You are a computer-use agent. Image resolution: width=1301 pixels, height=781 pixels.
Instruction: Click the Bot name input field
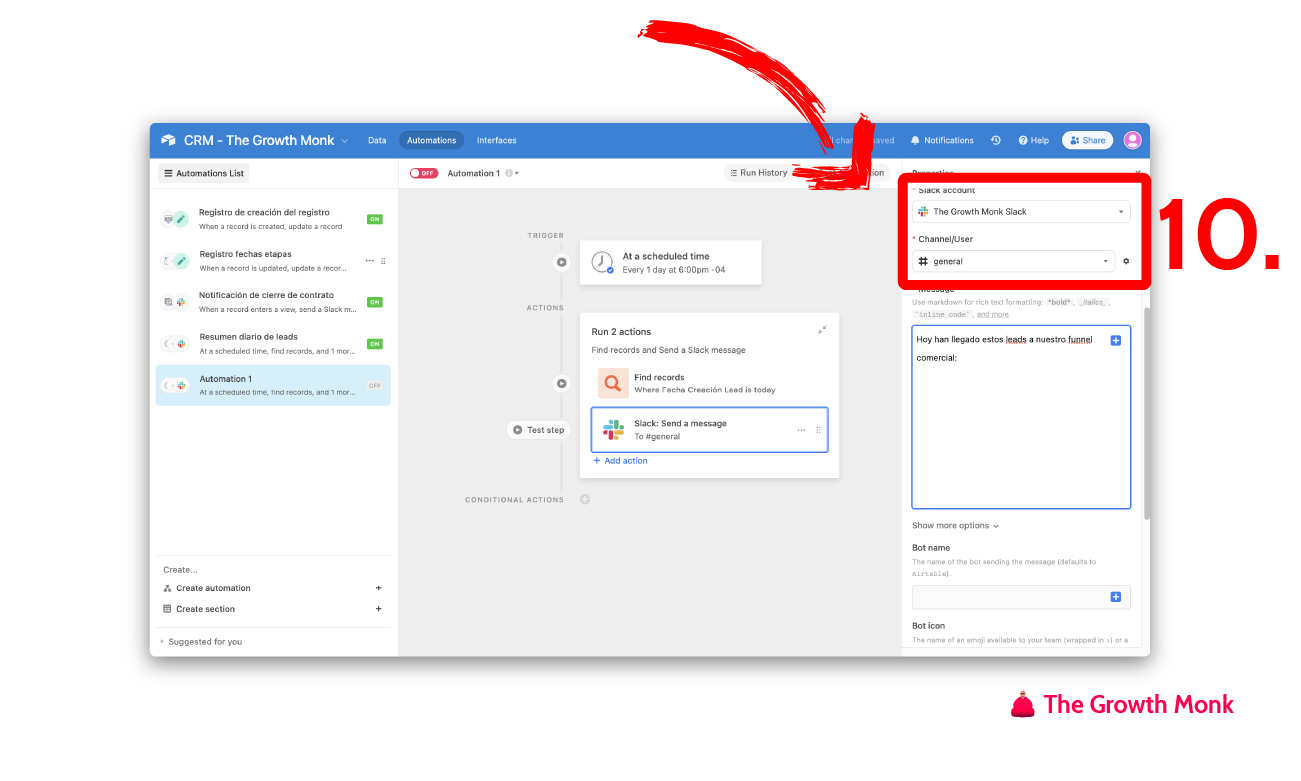pyautogui.click(x=1021, y=597)
